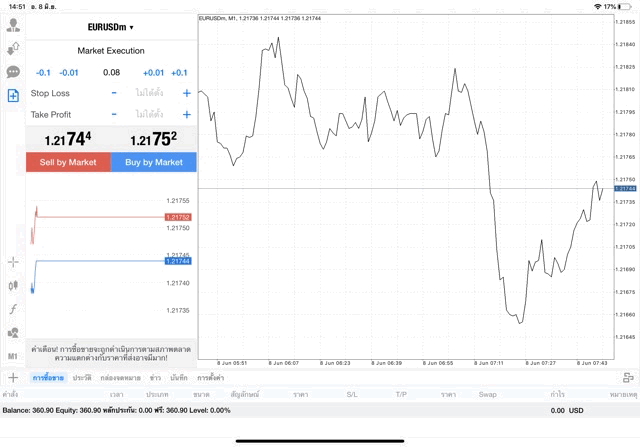This screenshot has height=447, width=640.
Task: Click the new order document icon
Action: point(13,96)
